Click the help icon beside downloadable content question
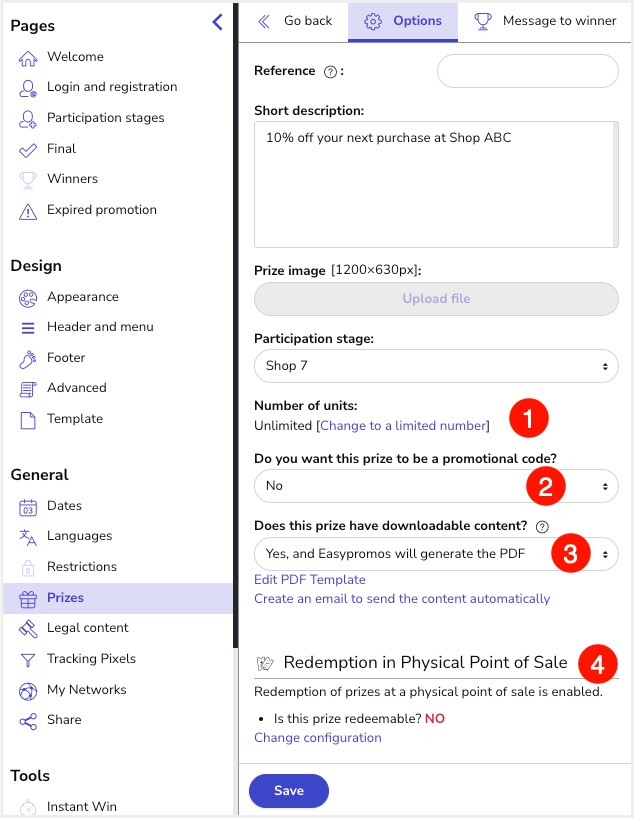 (542, 527)
